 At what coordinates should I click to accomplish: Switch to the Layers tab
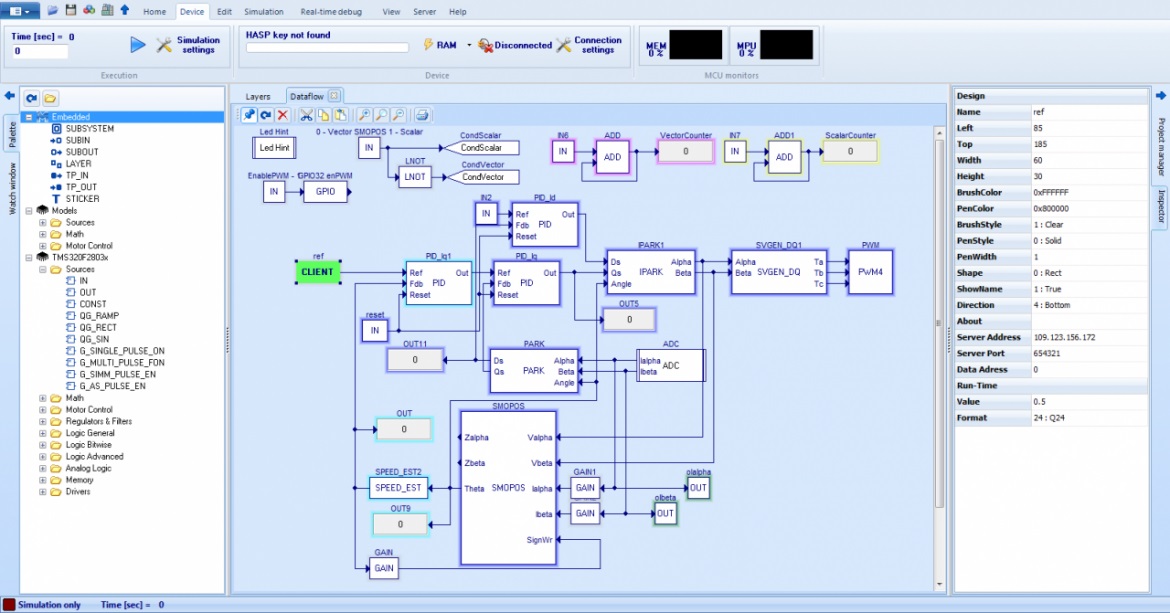pyautogui.click(x=258, y=97)
